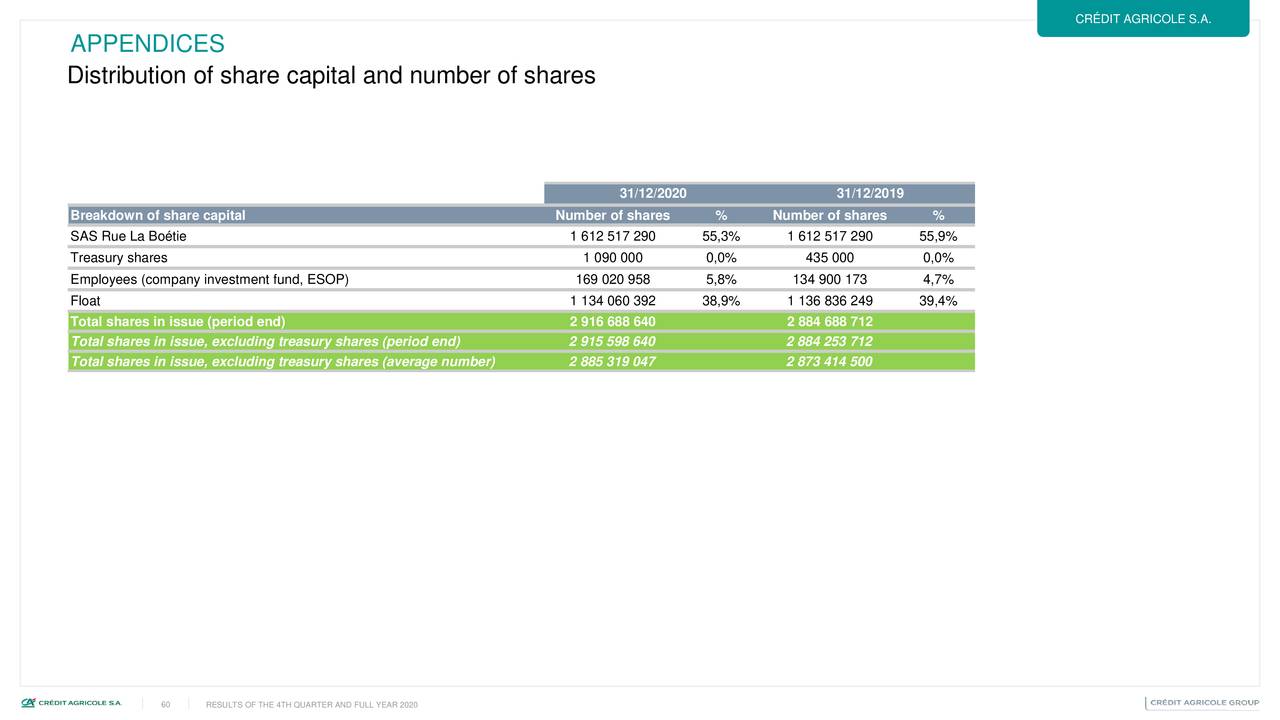Click the 2 916 688 640 total value
The height and width of the screenshot is (720, 1280).
(x=612, y=321)
